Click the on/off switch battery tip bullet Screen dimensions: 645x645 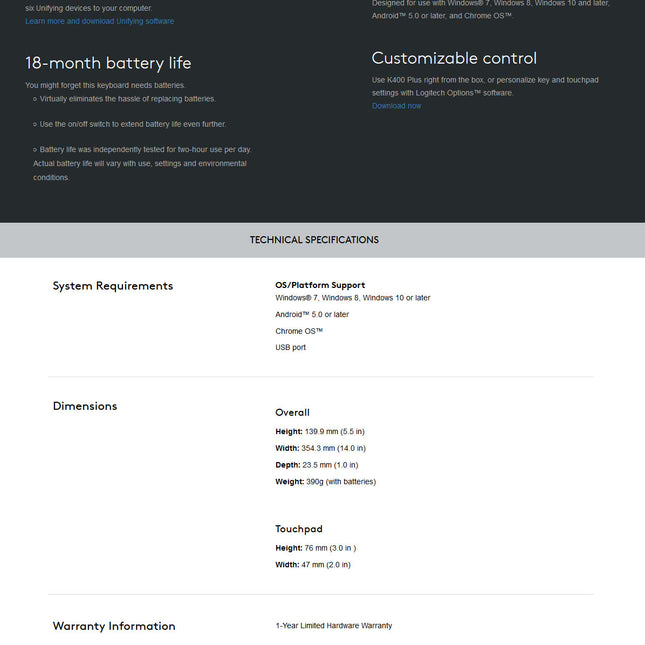[130, 124]
